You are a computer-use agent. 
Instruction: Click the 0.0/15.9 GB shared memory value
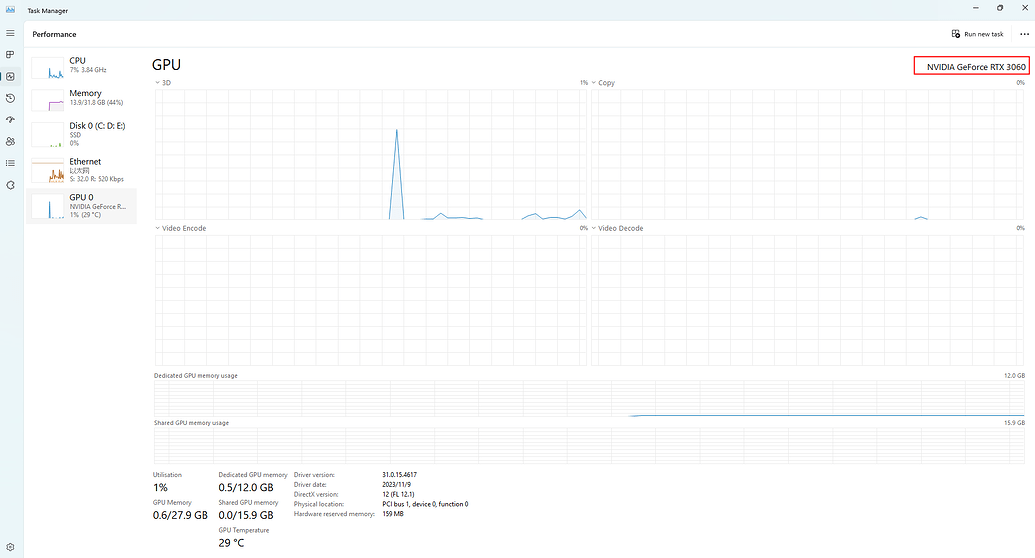(246, 515)
